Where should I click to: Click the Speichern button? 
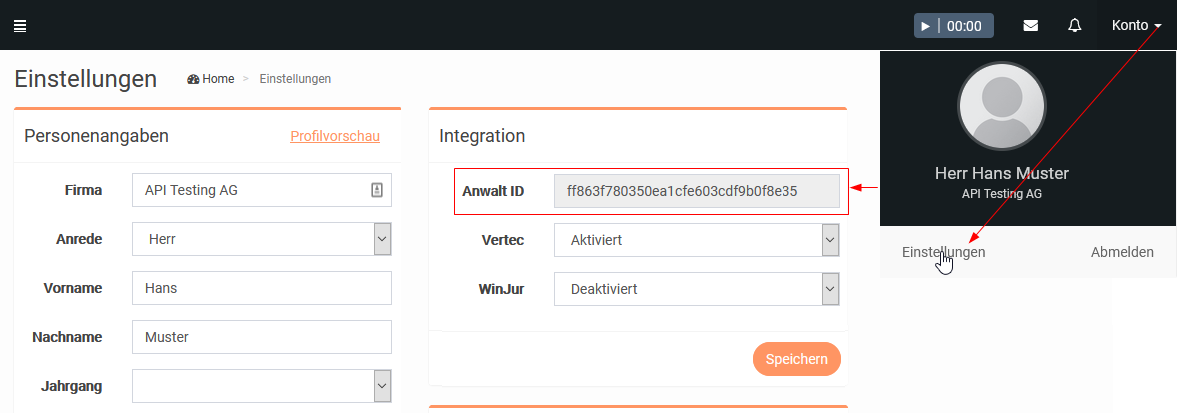coord(796,359)
